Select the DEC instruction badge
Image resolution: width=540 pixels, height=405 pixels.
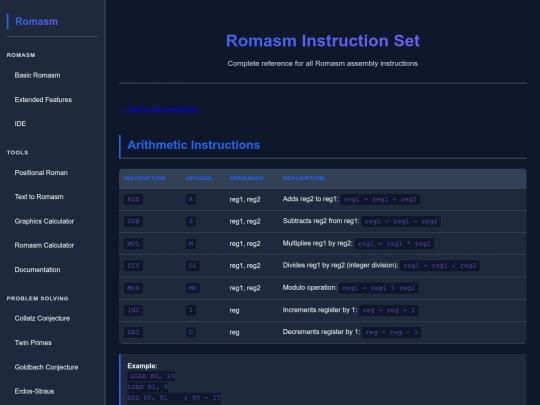[133, 332]
